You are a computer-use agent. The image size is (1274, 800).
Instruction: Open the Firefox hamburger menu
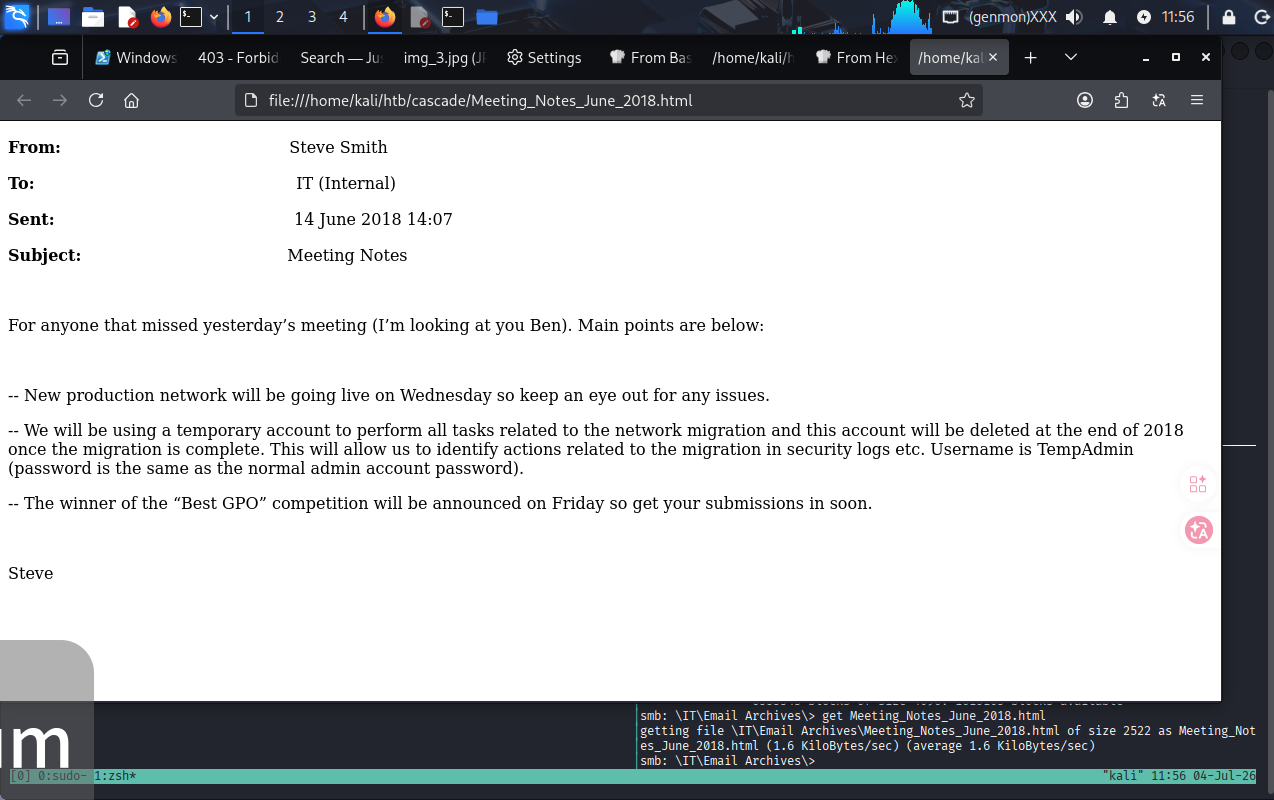[x=1197, y=100]
